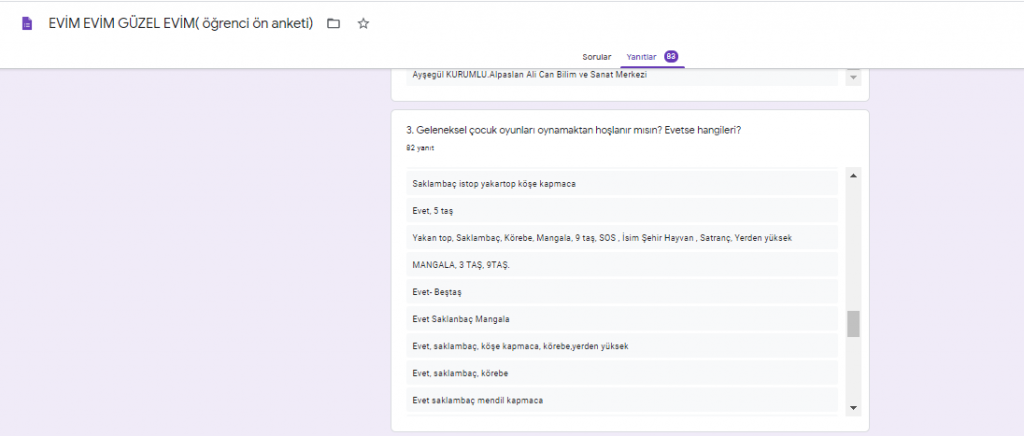Switch to the Sorular tab
Viewport: 1024px width, 436px height.
[596, 57]
